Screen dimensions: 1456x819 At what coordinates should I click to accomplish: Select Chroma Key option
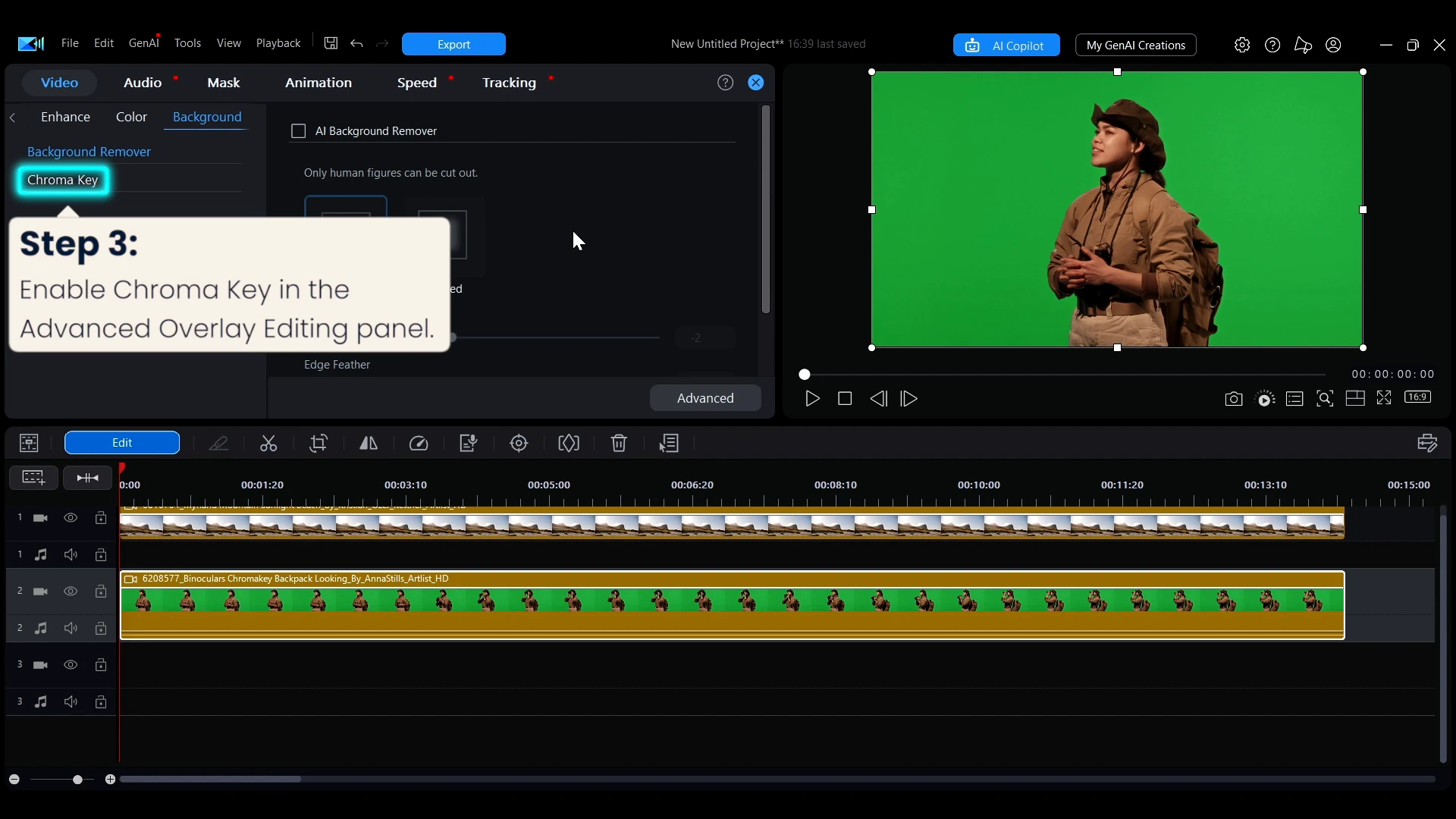63,180
